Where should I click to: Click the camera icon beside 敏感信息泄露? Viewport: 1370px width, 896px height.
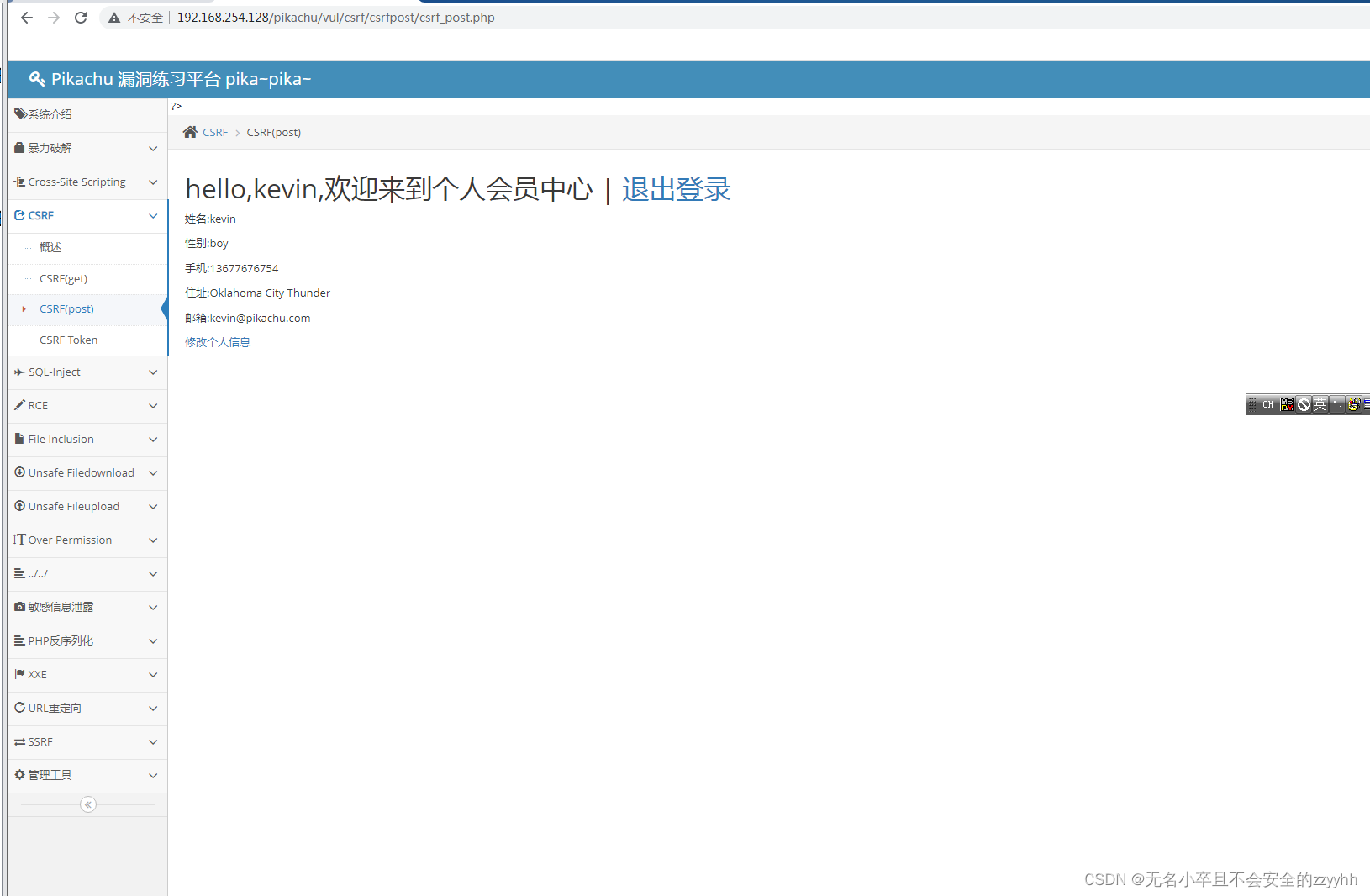pos(20,607)
